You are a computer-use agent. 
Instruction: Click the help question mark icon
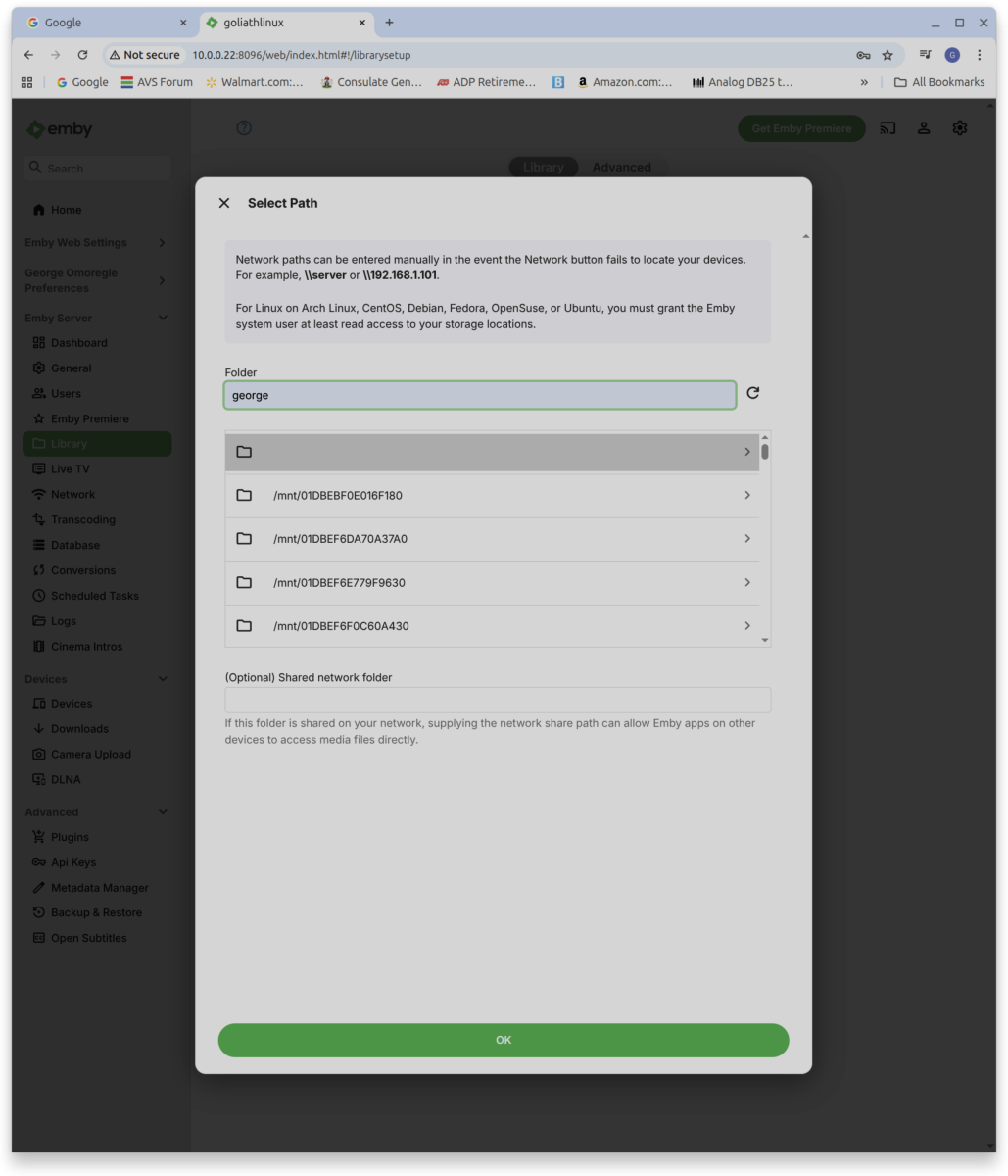(243, 127)
